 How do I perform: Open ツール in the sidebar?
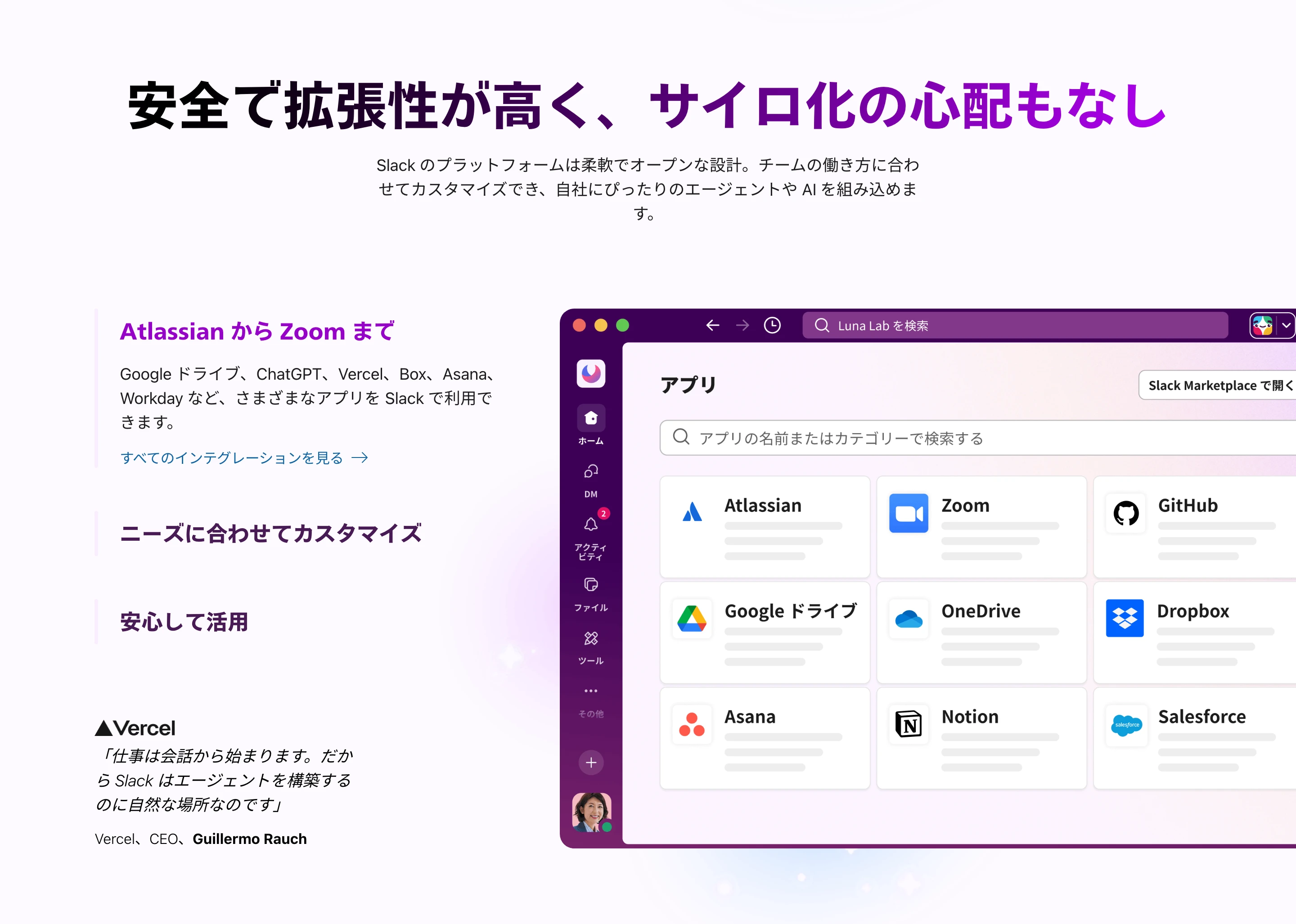pyautogui.click(x=591, y=647)
